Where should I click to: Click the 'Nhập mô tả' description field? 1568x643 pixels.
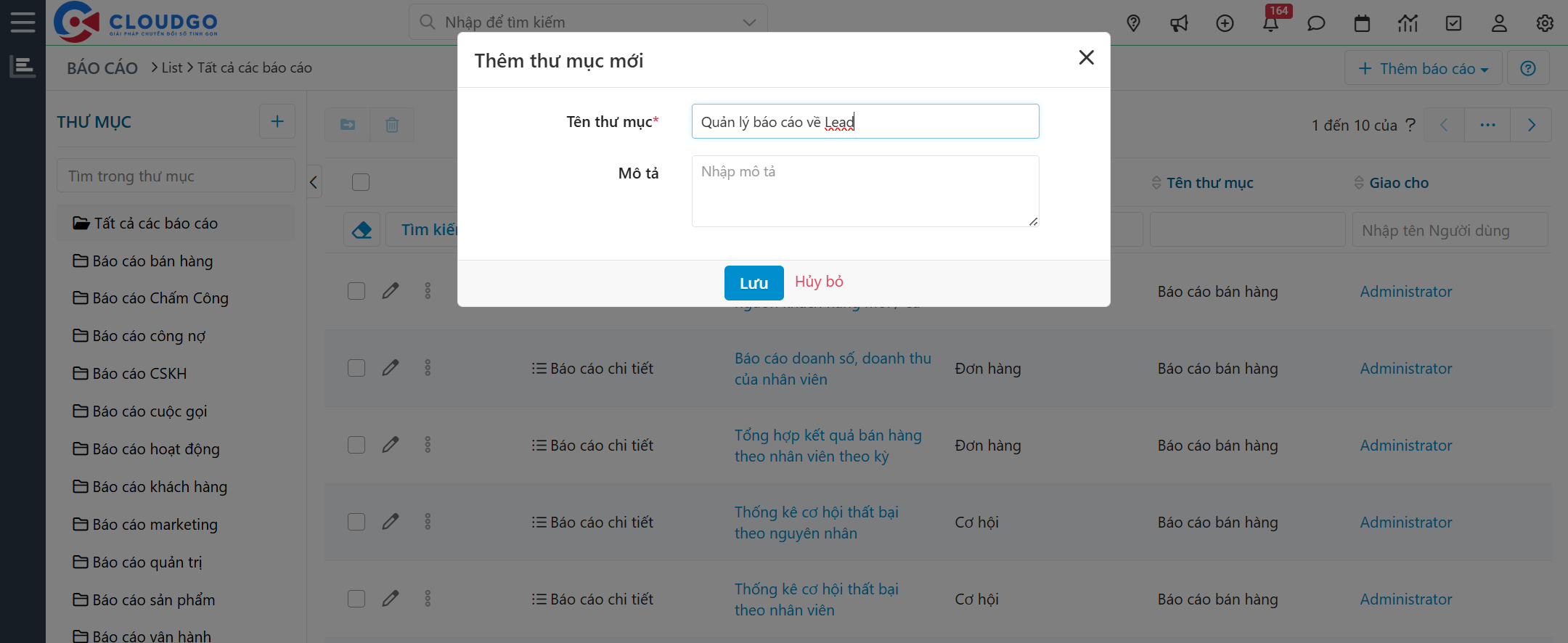[x=865, y=191]
